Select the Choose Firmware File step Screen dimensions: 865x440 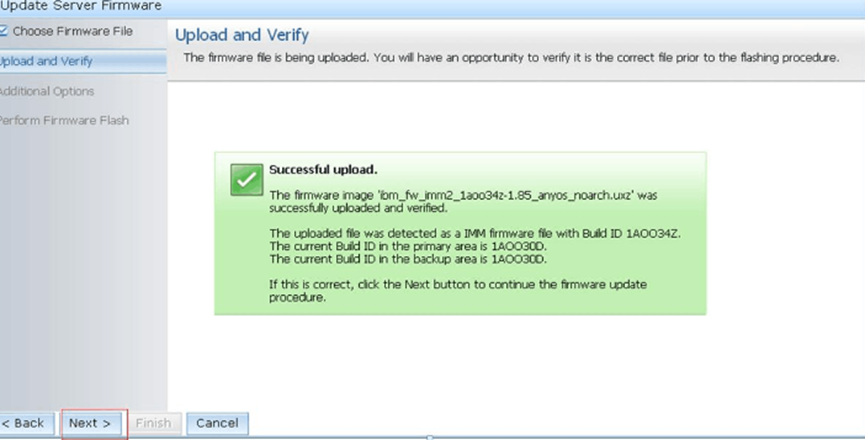pyautogui.click(x=72, y=31)
